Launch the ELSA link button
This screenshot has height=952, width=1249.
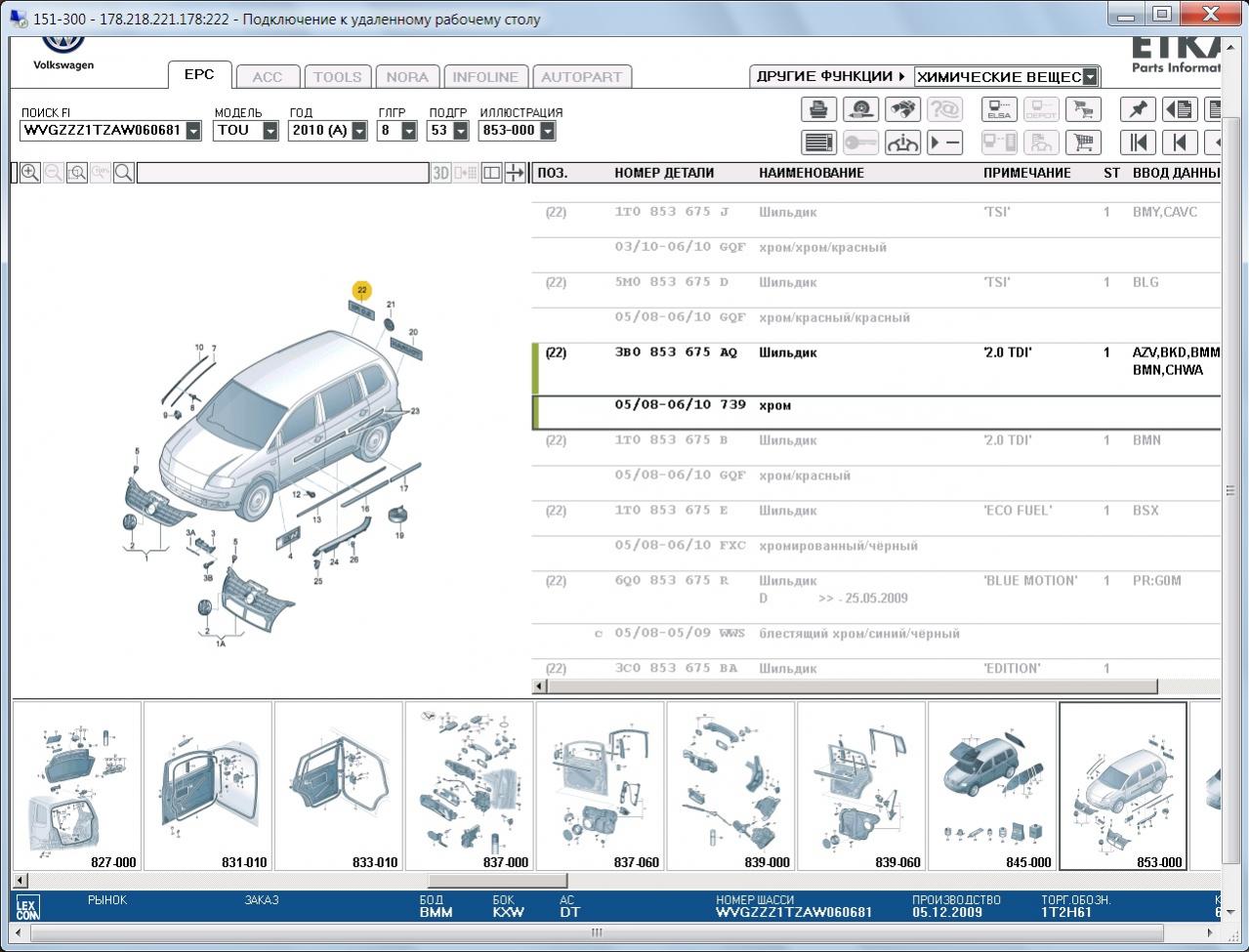click(999, 109)
